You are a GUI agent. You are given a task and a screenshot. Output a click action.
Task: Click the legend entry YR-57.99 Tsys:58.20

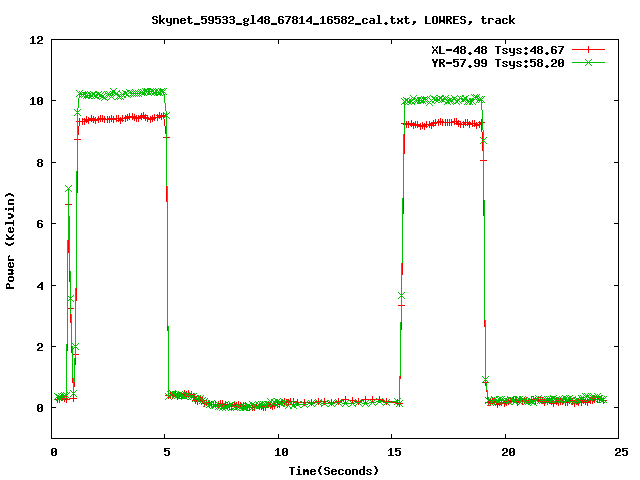(x=498, y=63)
